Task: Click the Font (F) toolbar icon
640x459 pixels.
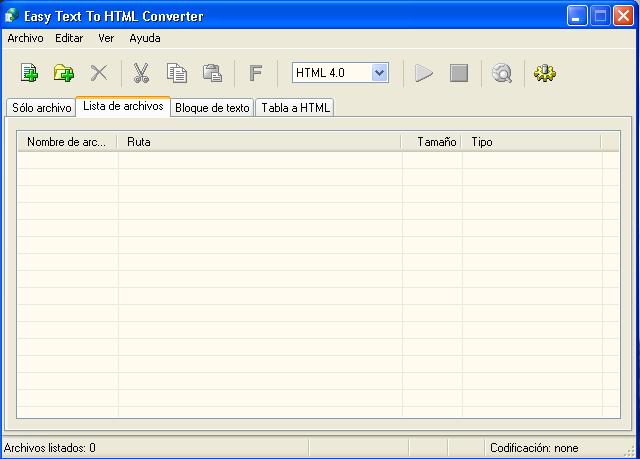Action: click(256, 73)
